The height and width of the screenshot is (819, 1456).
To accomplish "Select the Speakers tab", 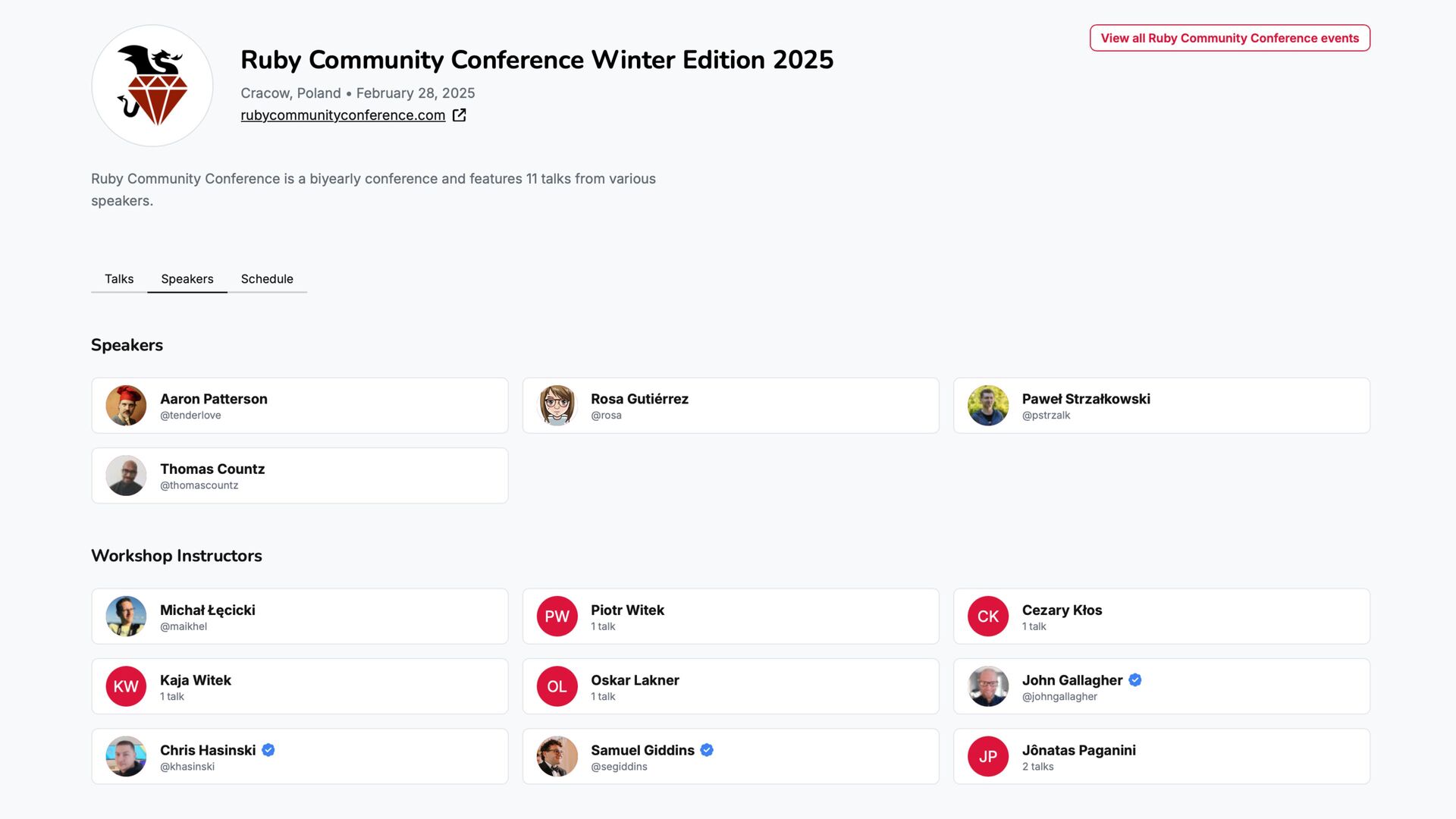I will [x=187, y=279].
